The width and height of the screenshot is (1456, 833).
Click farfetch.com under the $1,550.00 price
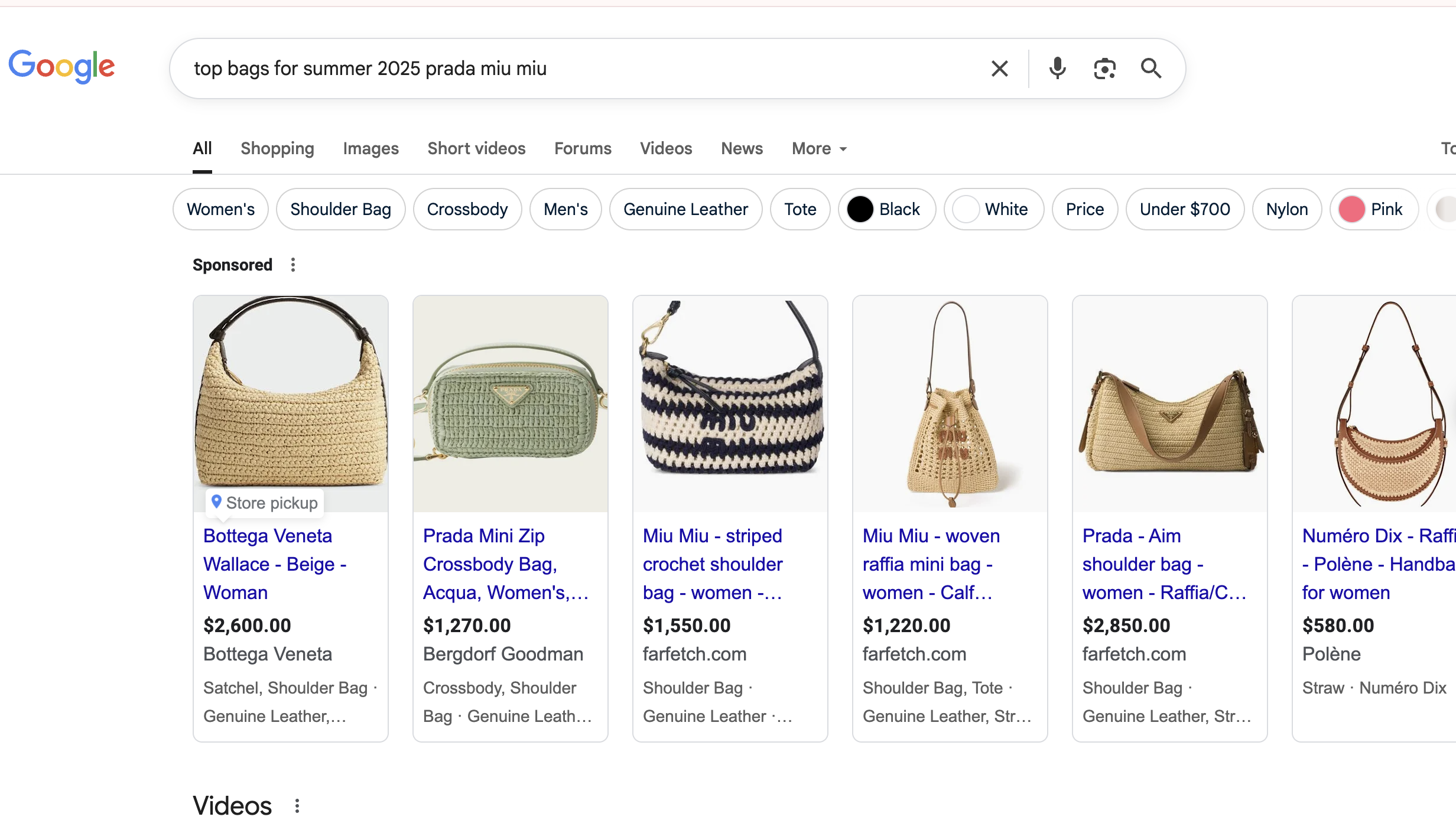coord(694,654)
